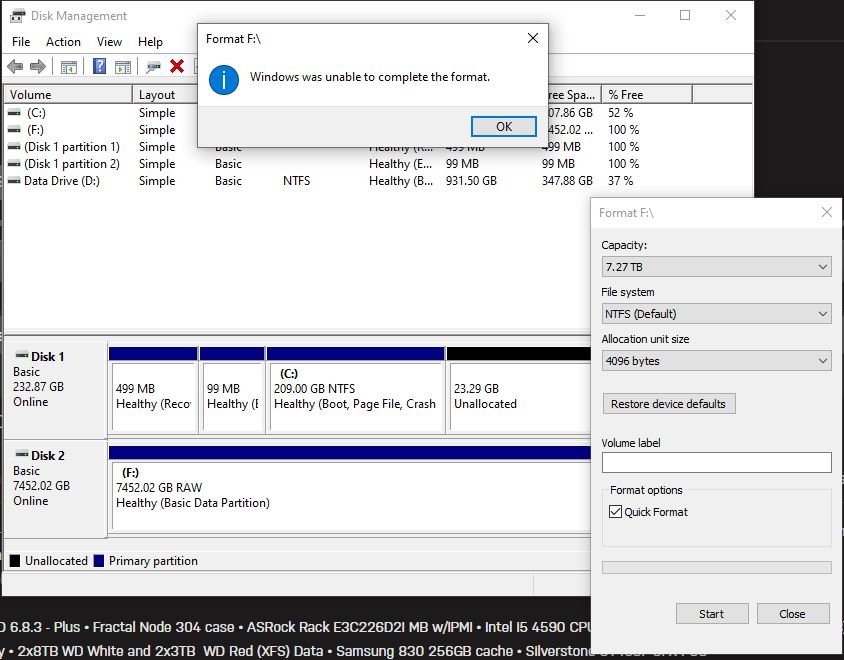This screenshot has width=844, height=660.
Task: Click the Free Space column header
Action: point(574,95)
